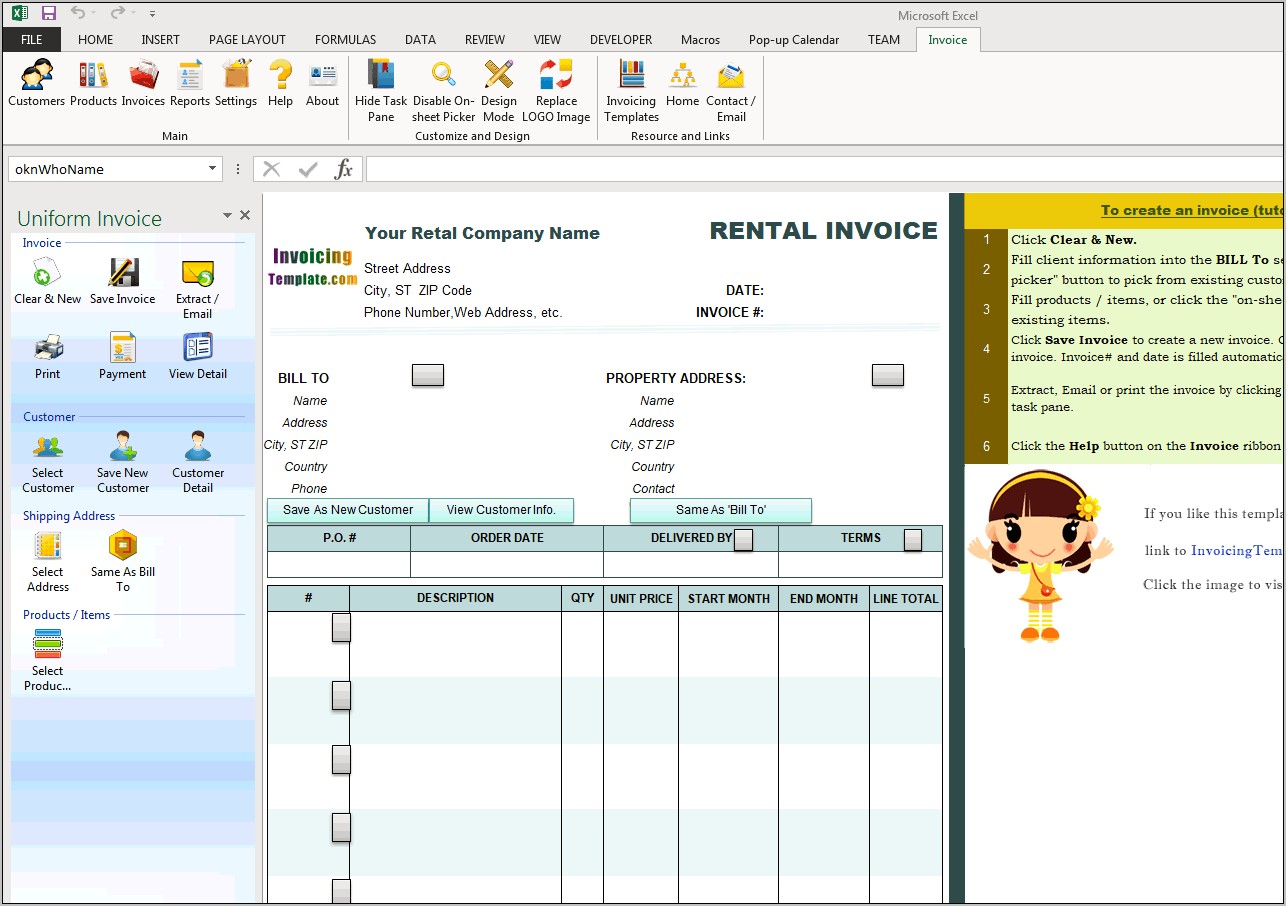Click Select Product icon in task pane
Image resolution: width=1286 pixels, height=906 pixels.
click(48, 661)
